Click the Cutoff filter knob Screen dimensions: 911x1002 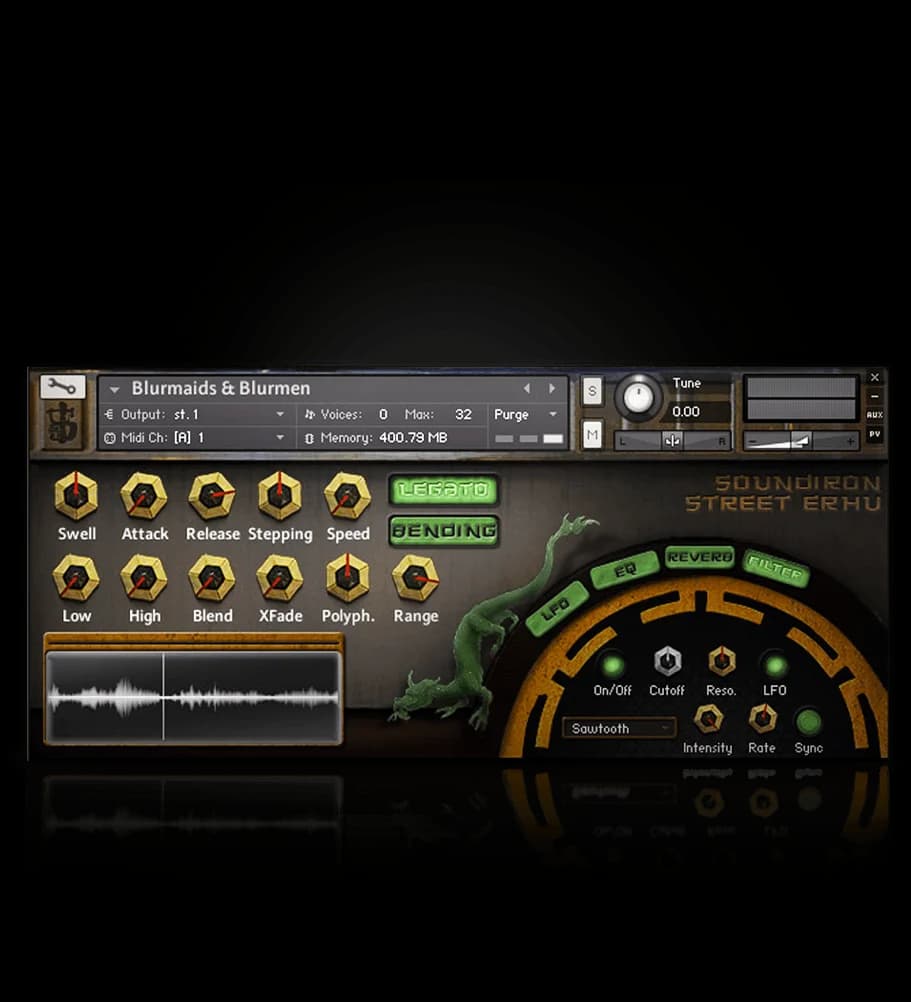[667, 662]
